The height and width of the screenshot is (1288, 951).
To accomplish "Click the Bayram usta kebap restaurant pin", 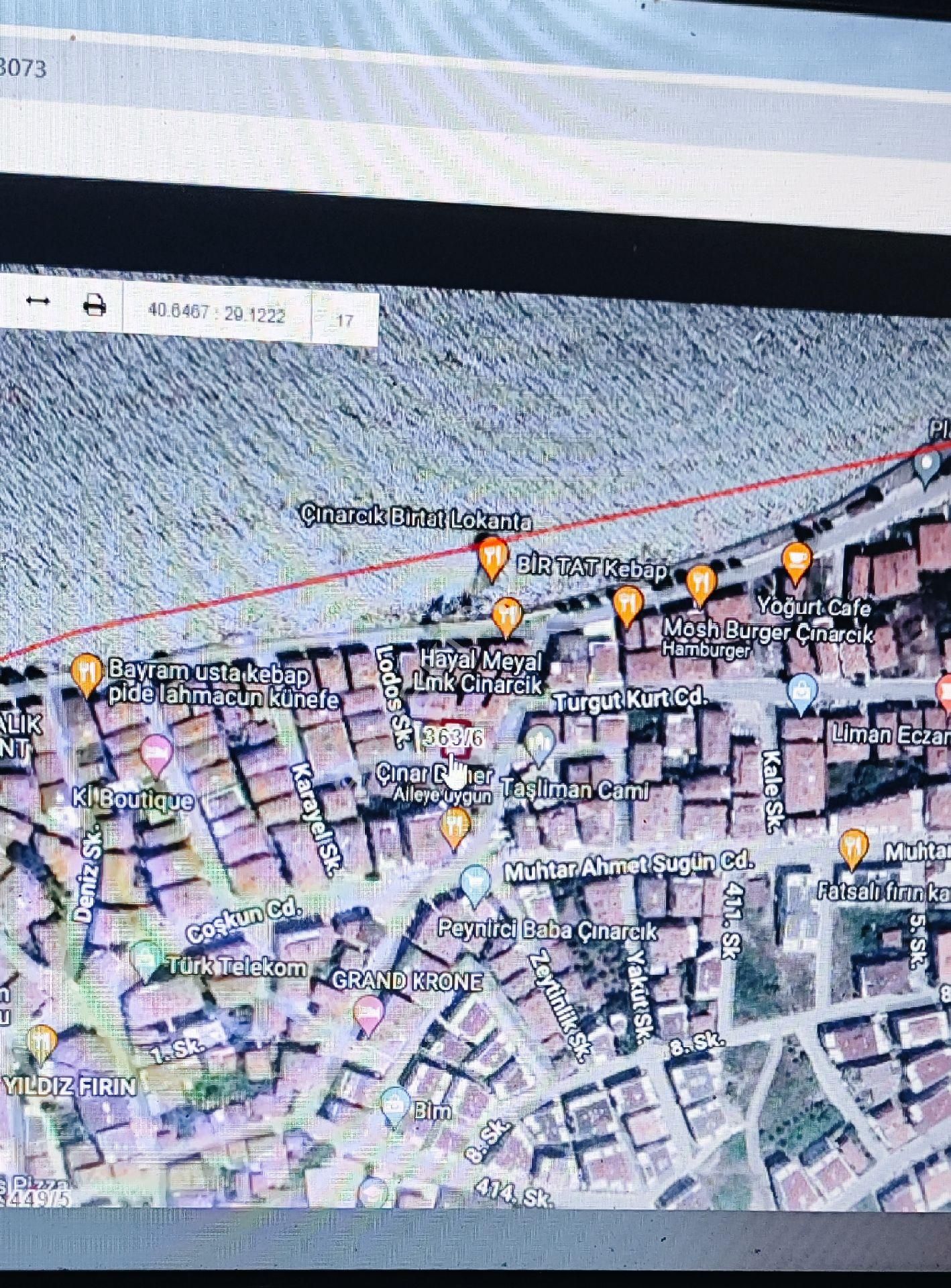I will 87,674.
